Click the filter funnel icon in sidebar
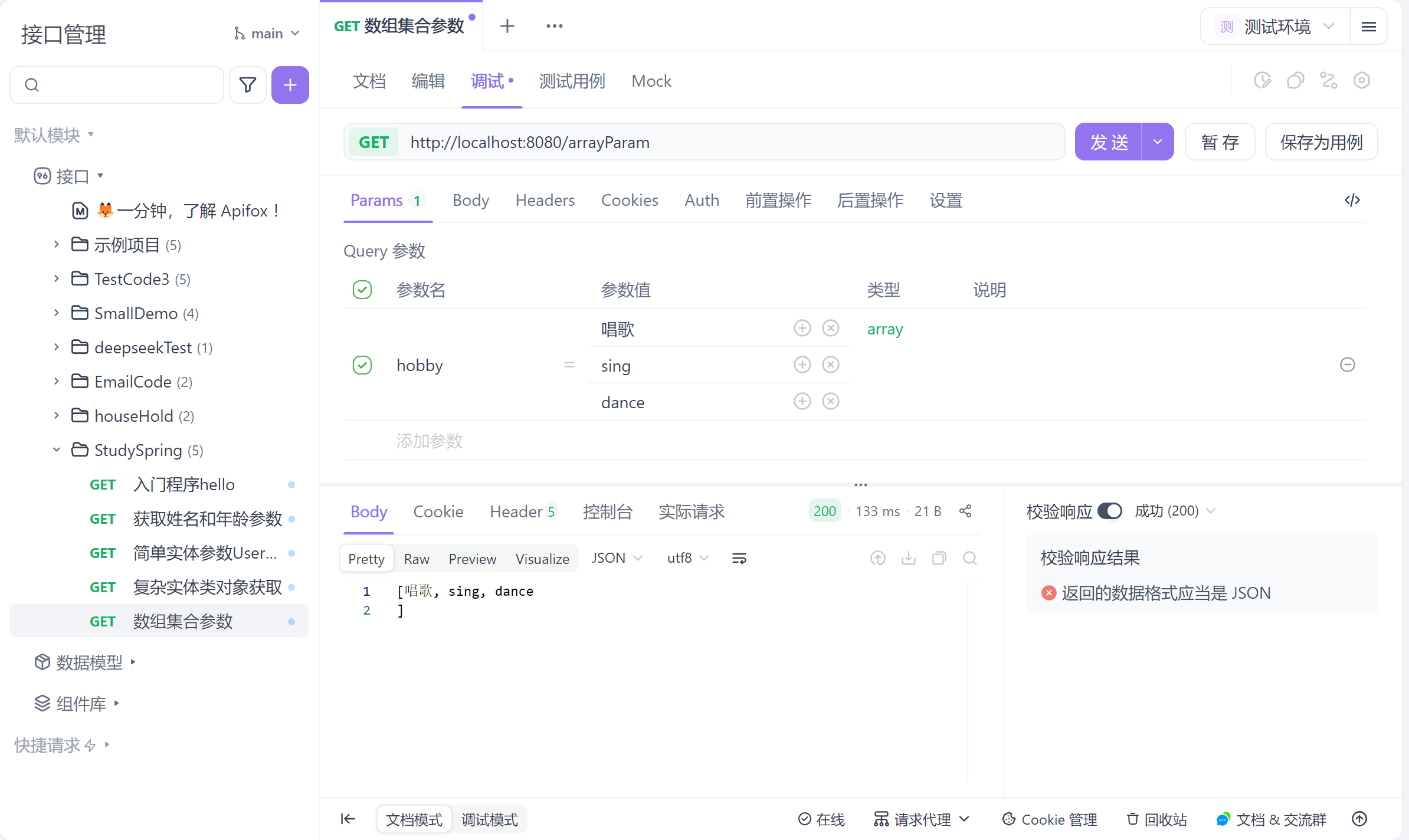Screen dimensions: 1409x840 pyautogui.click(x=248, y=85)
